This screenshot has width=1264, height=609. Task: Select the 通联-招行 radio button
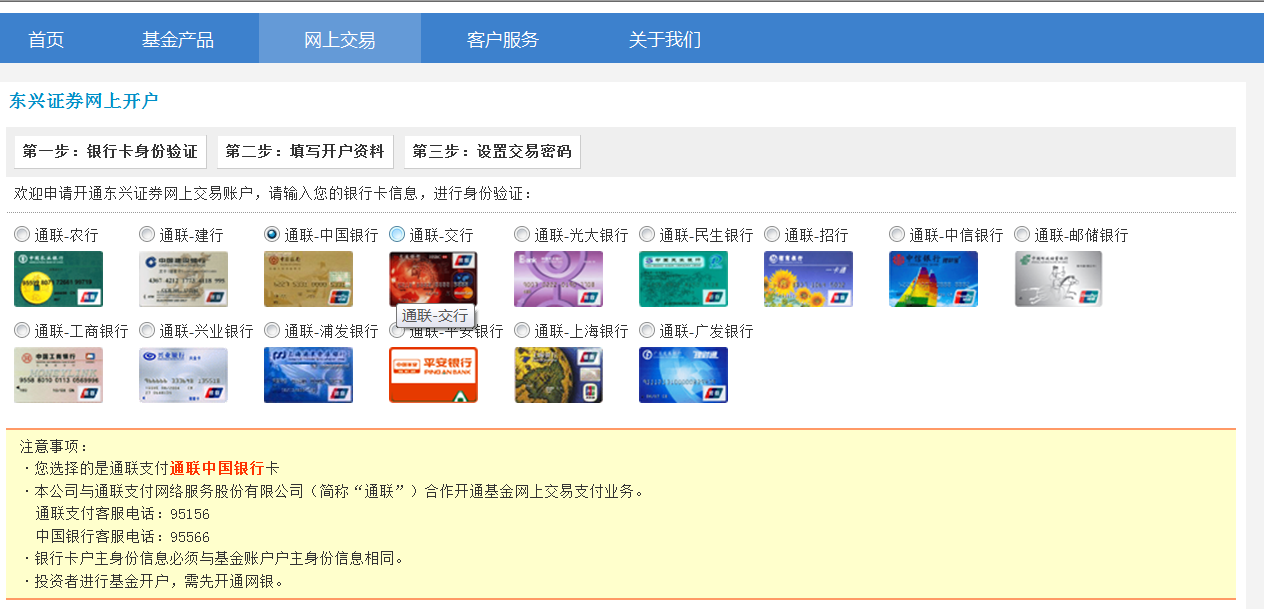[x=772, y=234]
